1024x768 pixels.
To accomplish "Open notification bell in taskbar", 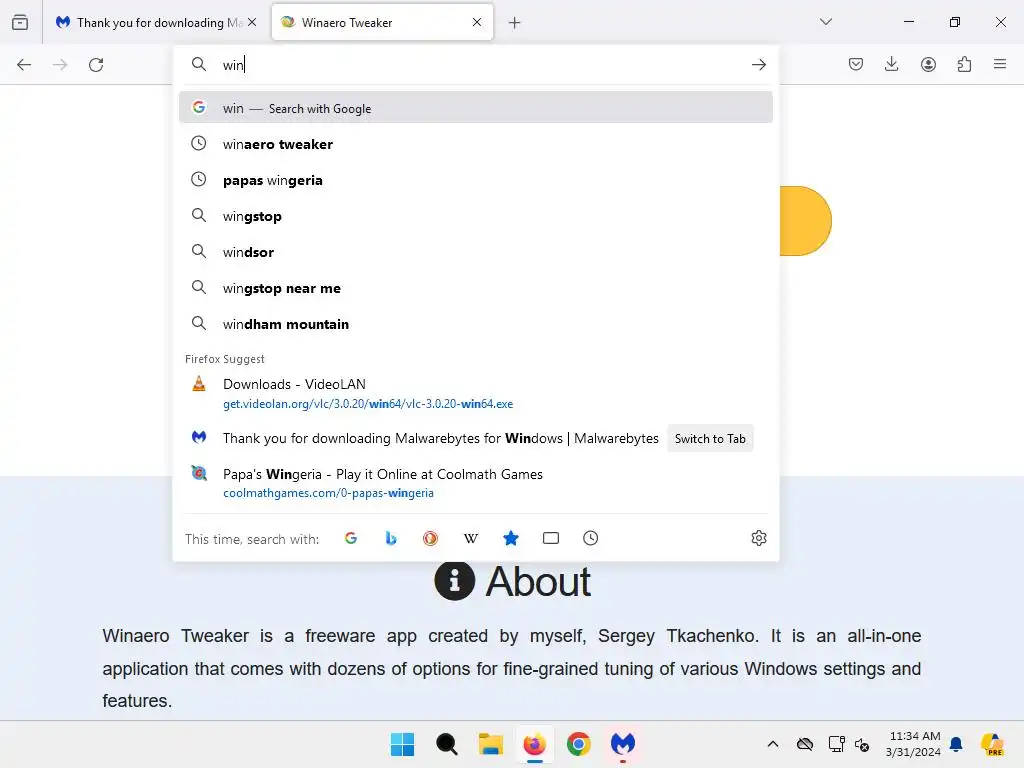I will (x=956, y=744).
